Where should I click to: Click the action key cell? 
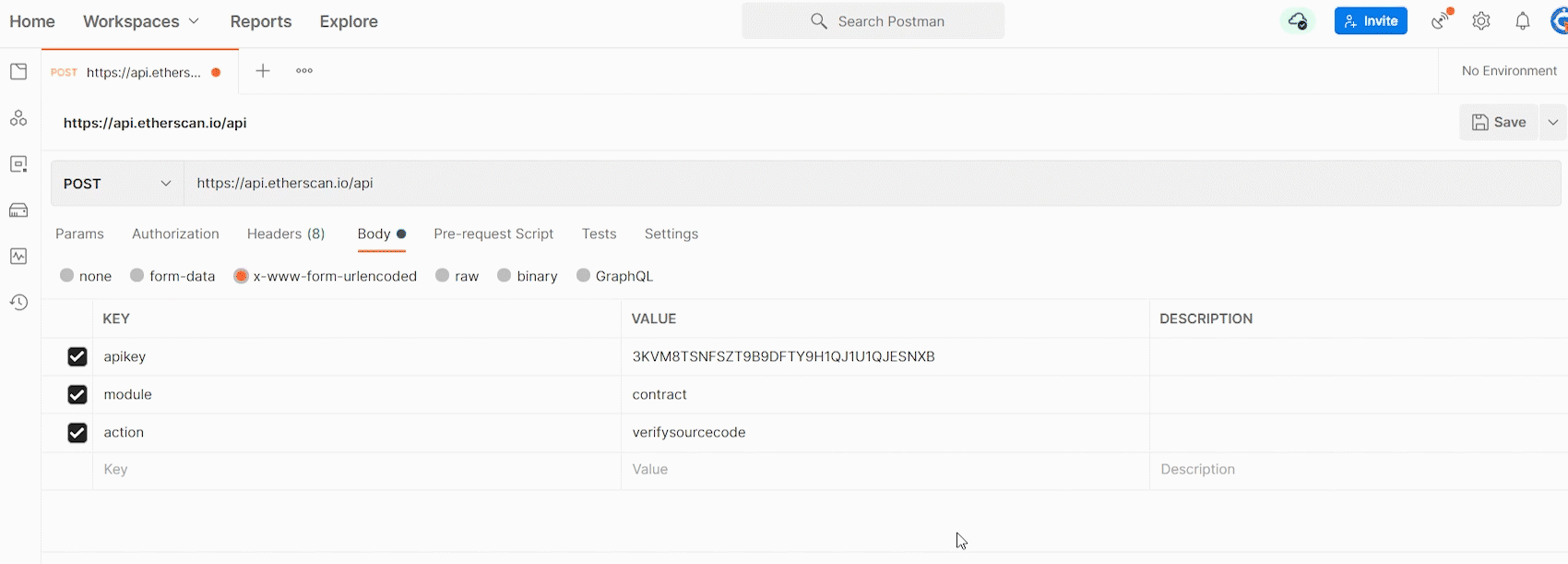(x=357, y=432)
